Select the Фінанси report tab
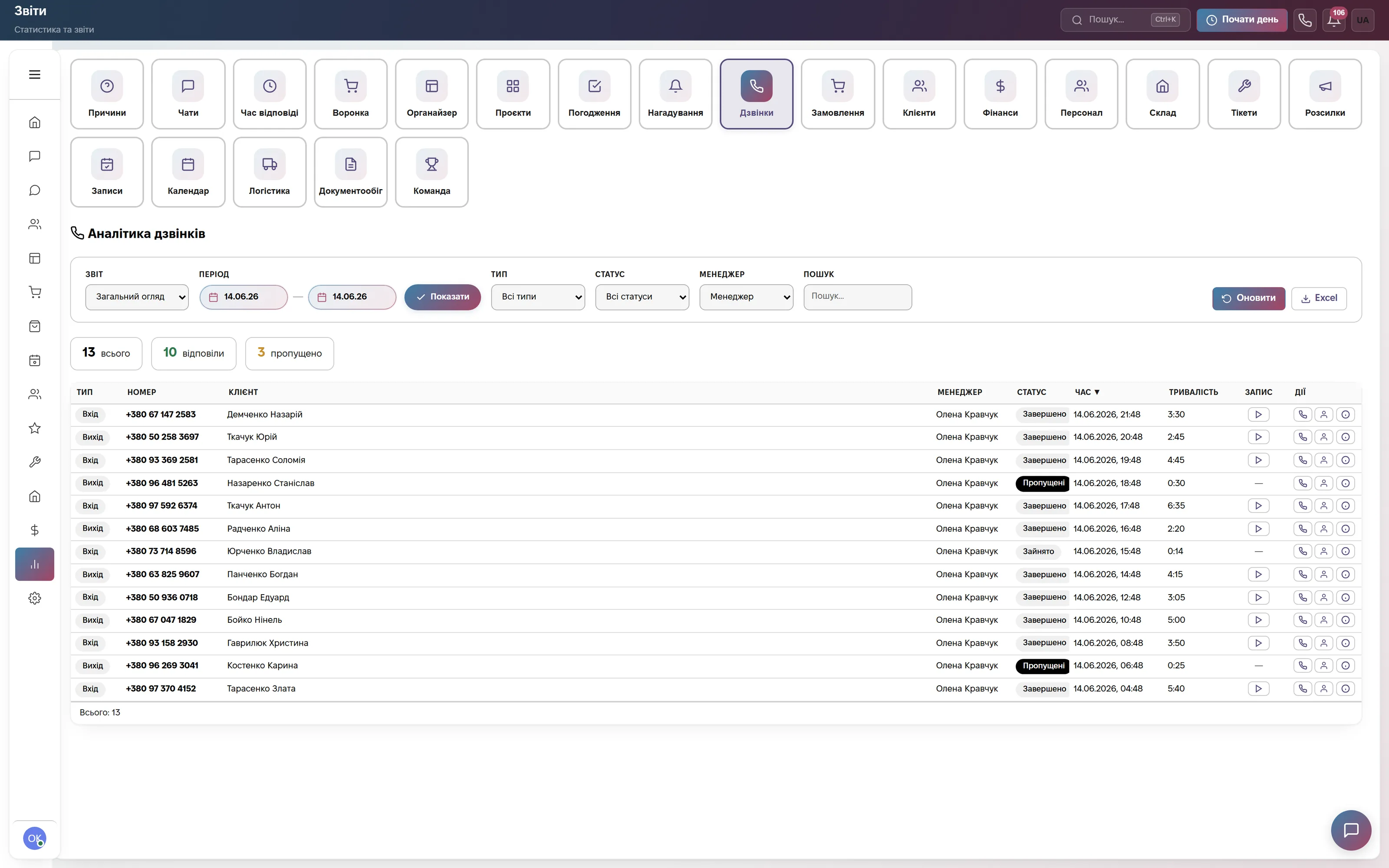 1000,94
